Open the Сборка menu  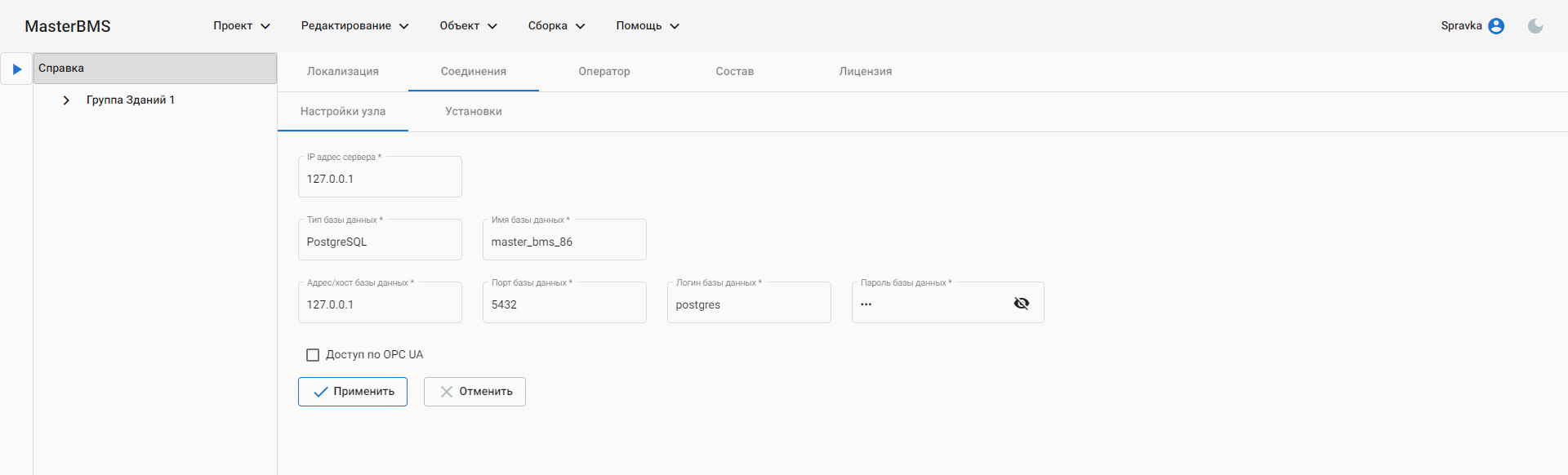pyautogui.click(x=556, y=26)
